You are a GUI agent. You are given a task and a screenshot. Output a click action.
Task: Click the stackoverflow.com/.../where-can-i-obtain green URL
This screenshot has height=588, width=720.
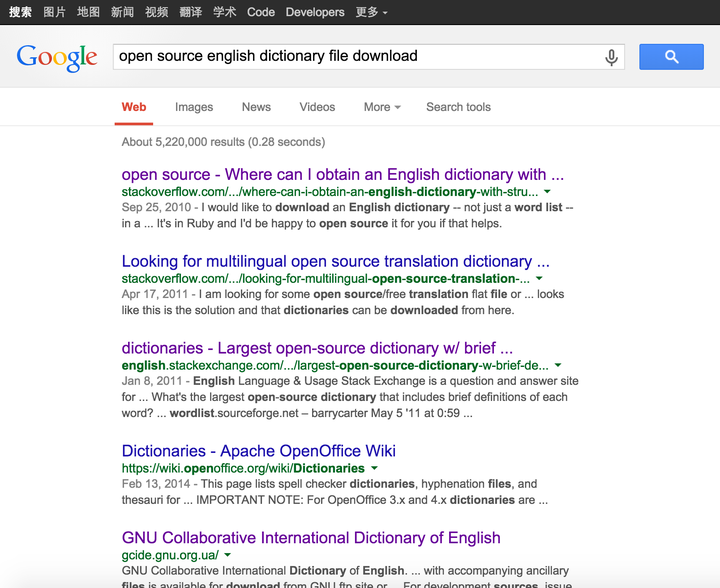tap(330, 191)
